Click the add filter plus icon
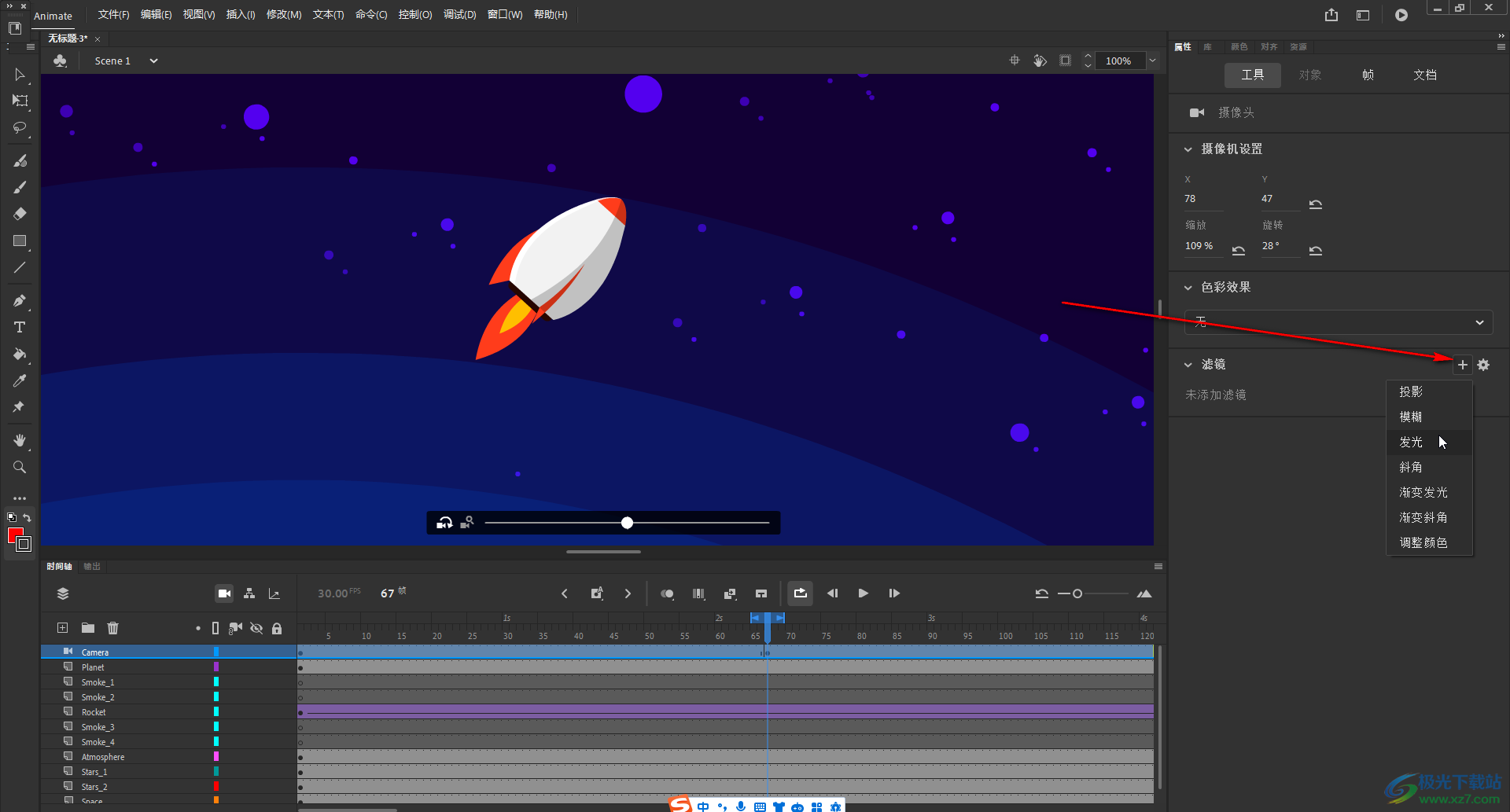The image size is (1510, 812). pyautogui.click(x=1462, y=365)
